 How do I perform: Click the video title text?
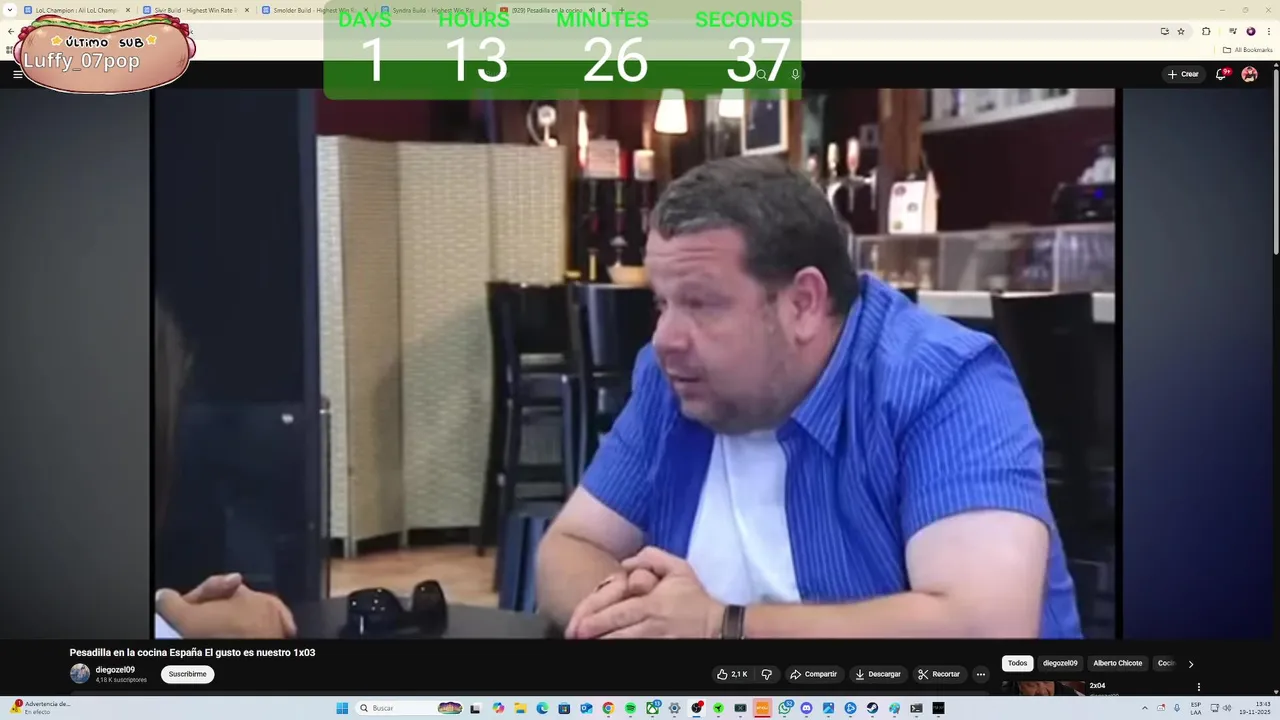[x=192, y=652]
